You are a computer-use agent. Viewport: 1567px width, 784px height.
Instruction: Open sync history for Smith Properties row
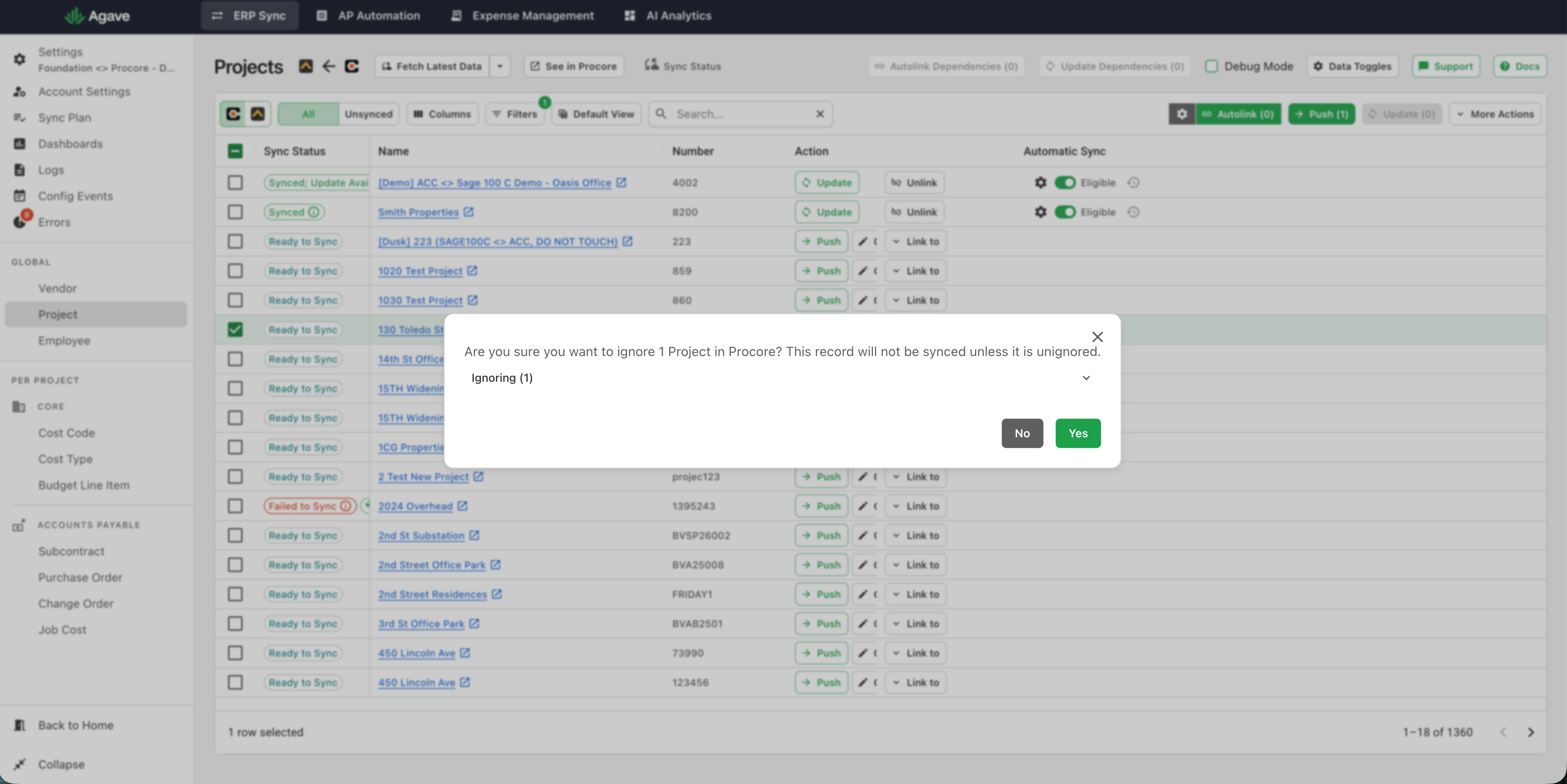click(x=1133, y=212)
